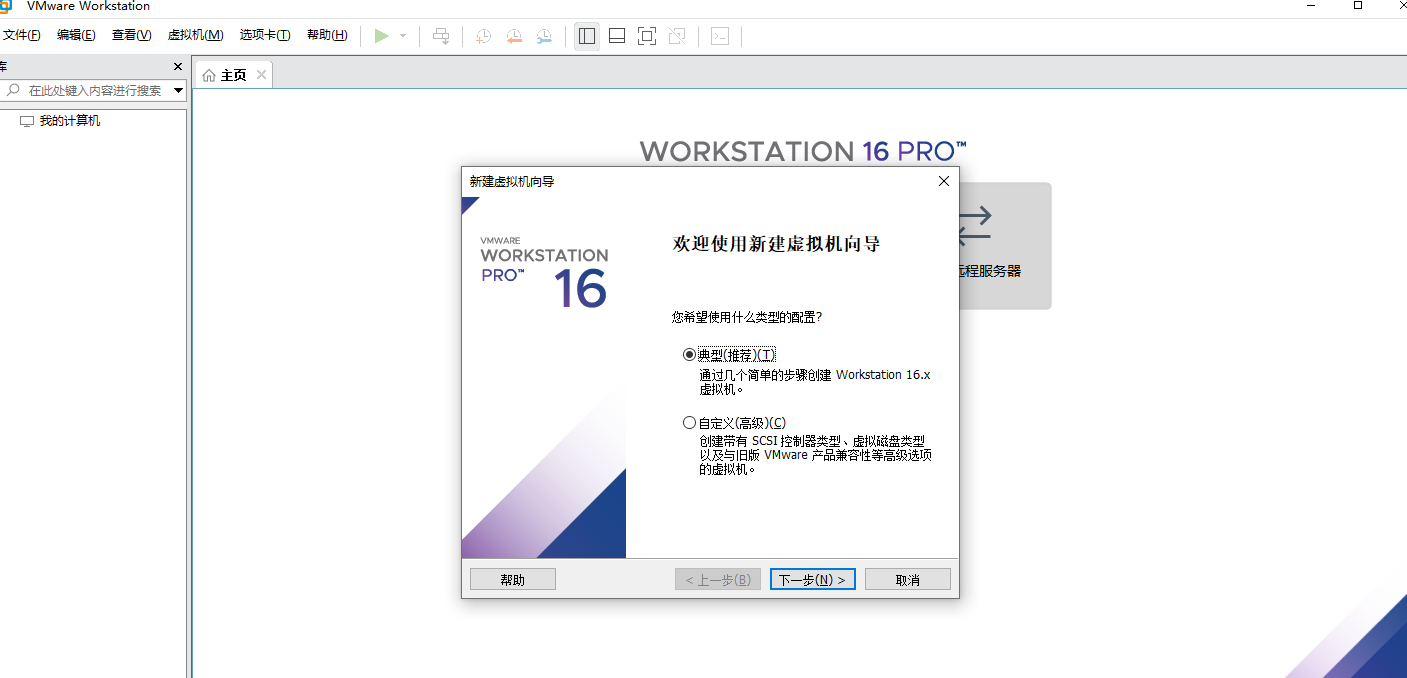Screen dimensions: 1407x678
Task: Click the console view toolbar icon
Action: (720, 36)
